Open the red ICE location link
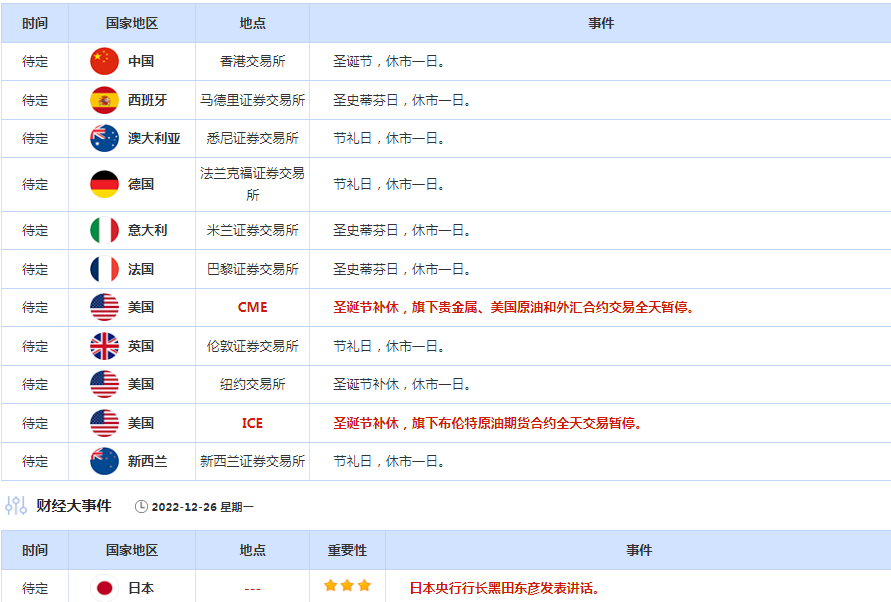The height and width of the screenshot is (602, 891). 252,423
